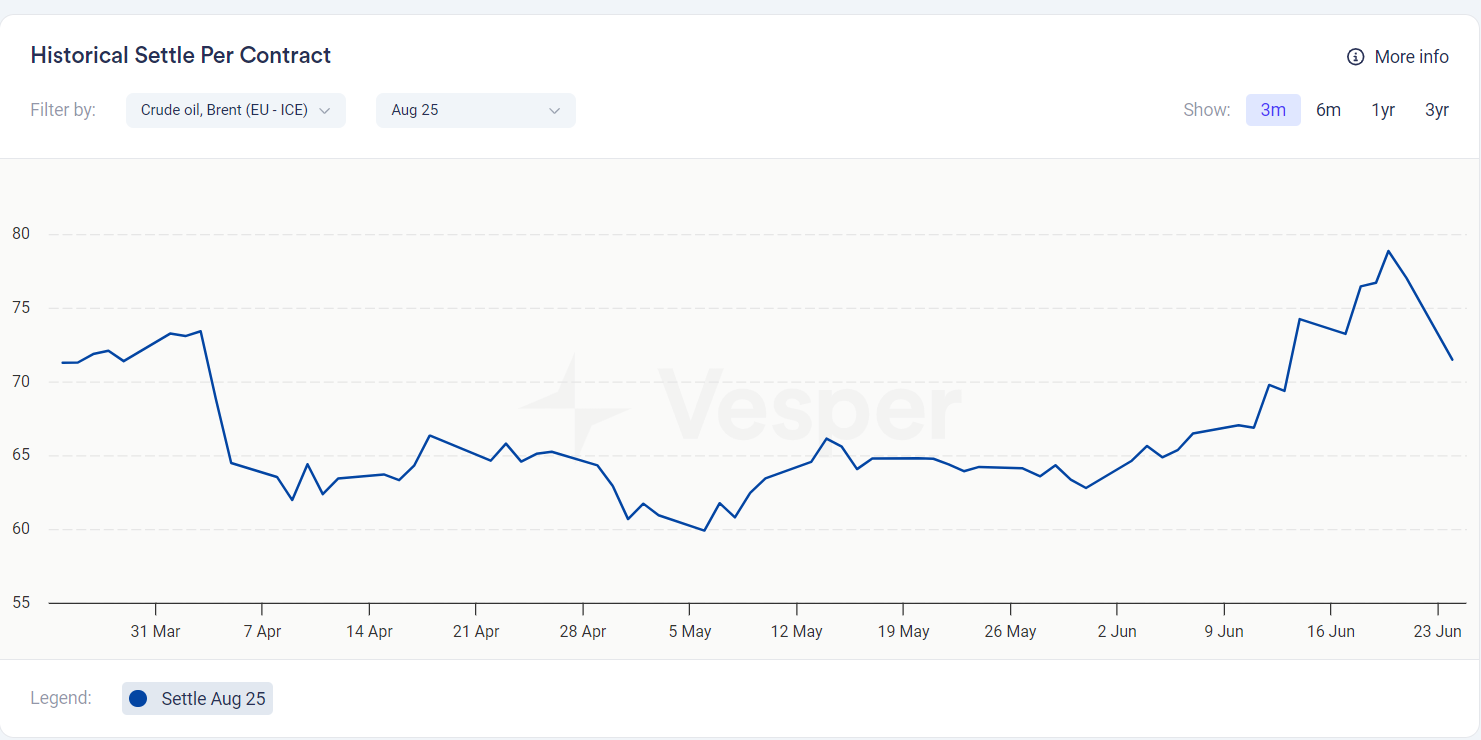The image size is (1481, 740).
Task: Open the Crude oil, Brent commodity dropdown
Action: pos(224,110)
